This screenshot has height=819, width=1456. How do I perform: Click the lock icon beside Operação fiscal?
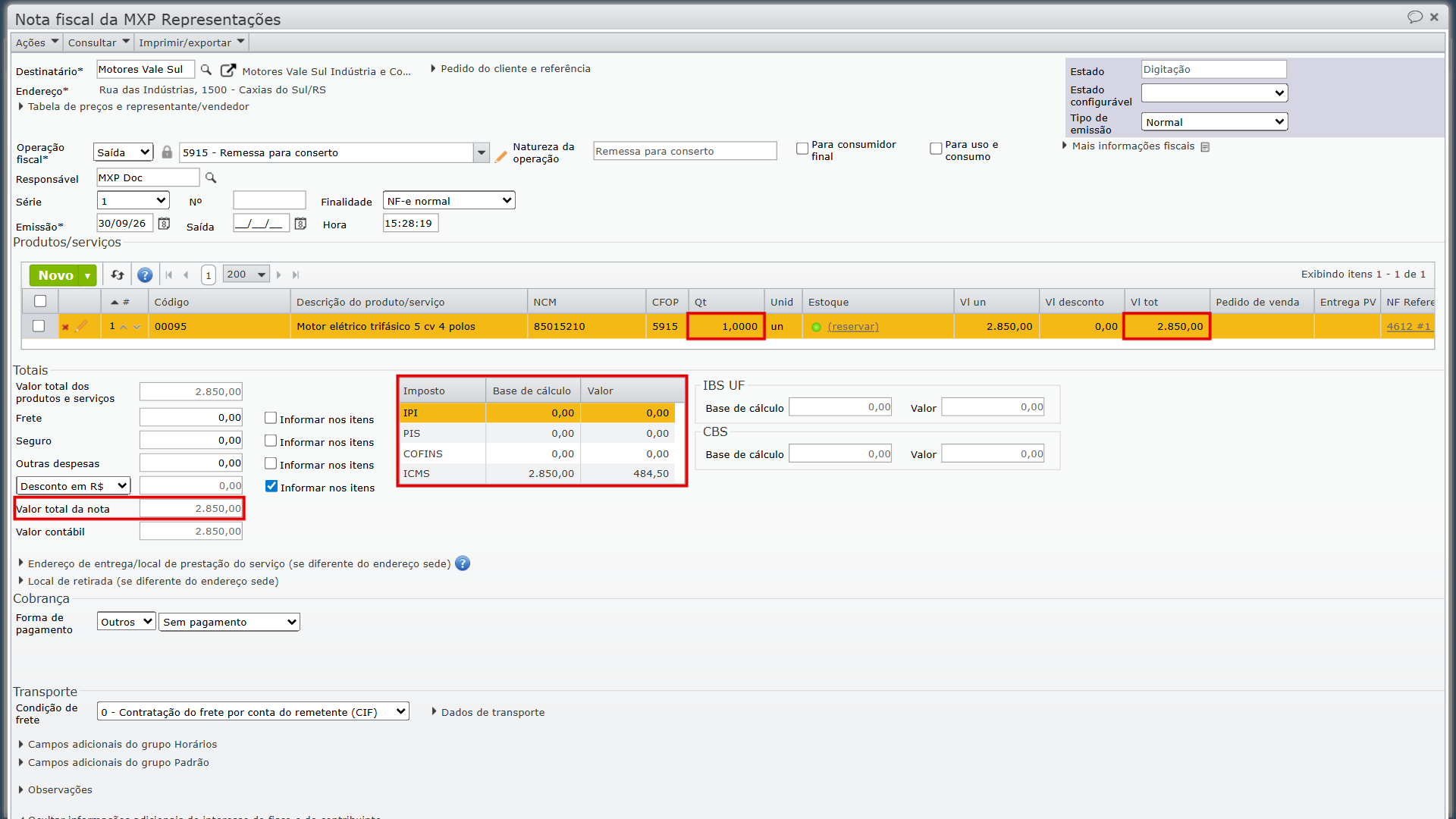pyautogui.click(x=167, y=152)
